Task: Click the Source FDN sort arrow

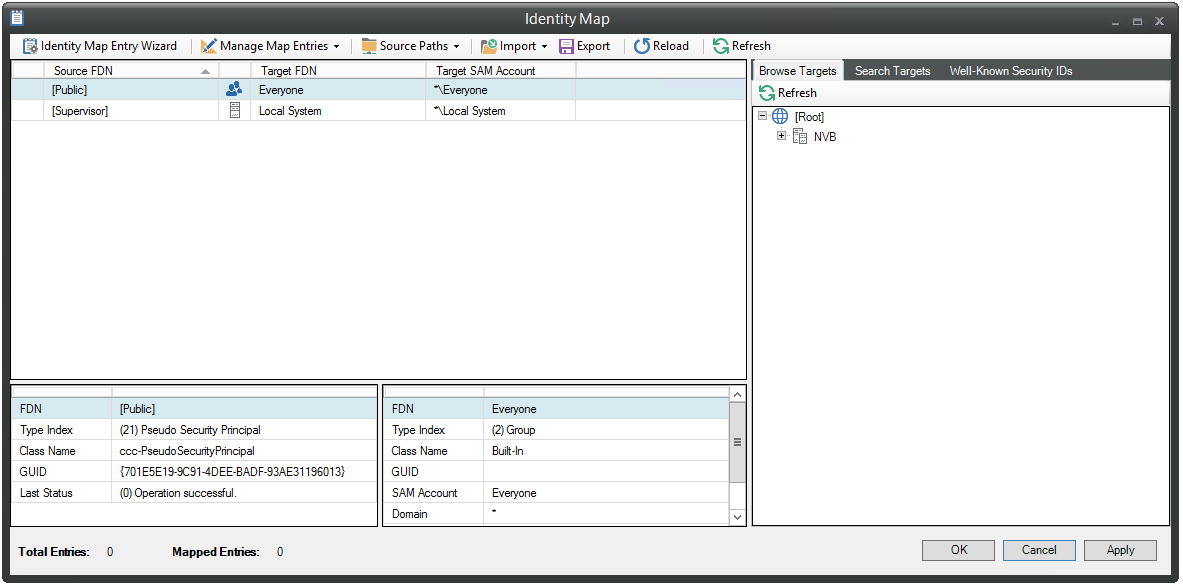Action: [205, 72]
